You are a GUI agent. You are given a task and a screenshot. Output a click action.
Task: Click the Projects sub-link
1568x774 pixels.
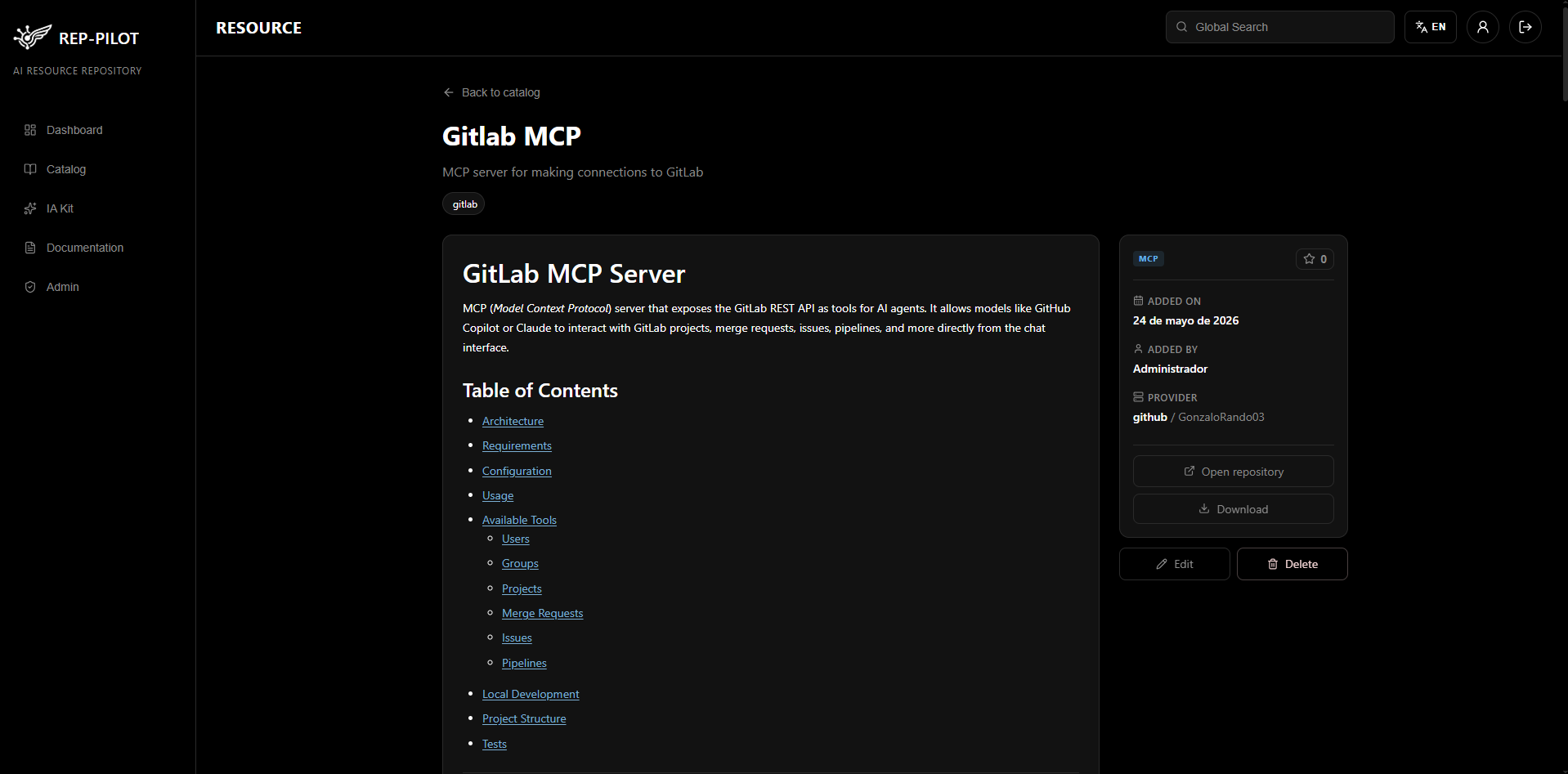click(522, 588)
